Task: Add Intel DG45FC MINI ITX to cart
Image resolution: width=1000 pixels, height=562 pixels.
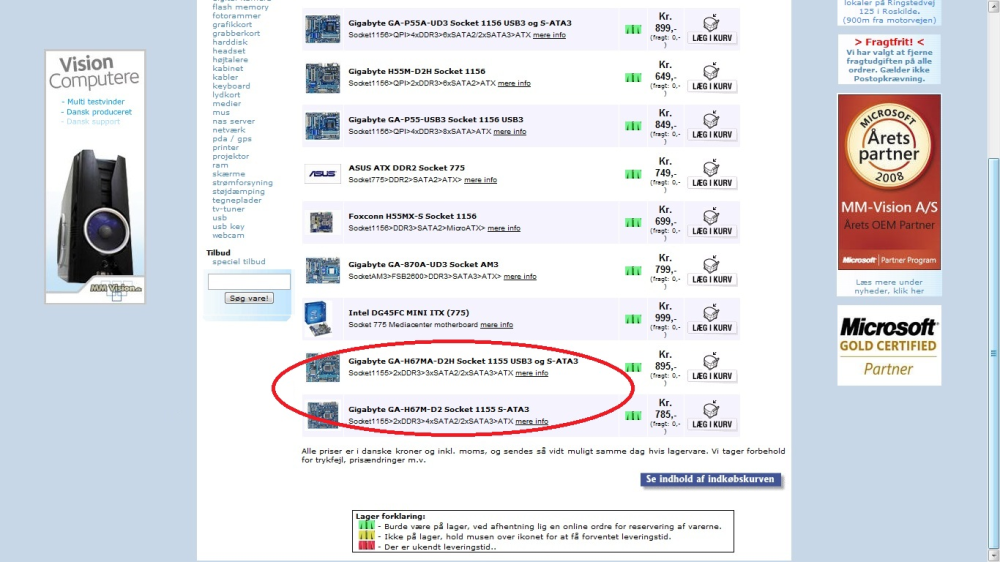Action: click(712, 320)
